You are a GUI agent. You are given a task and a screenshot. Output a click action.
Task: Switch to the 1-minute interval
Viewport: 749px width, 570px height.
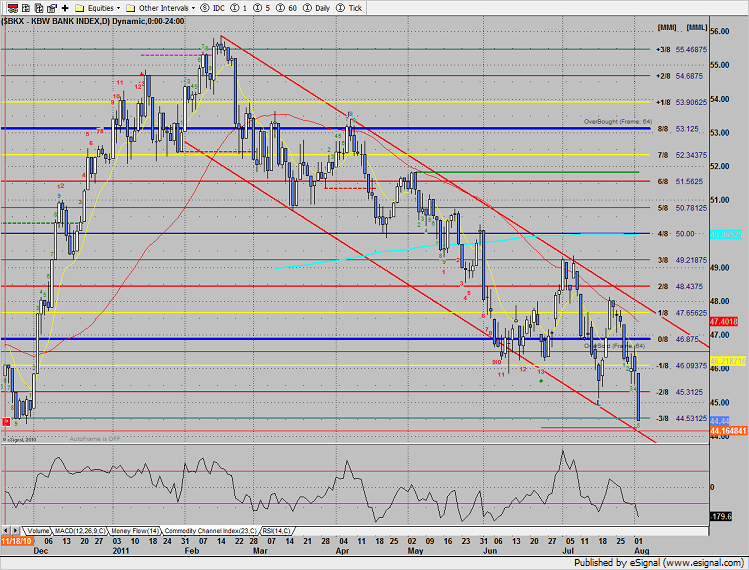tap(239, 8)
